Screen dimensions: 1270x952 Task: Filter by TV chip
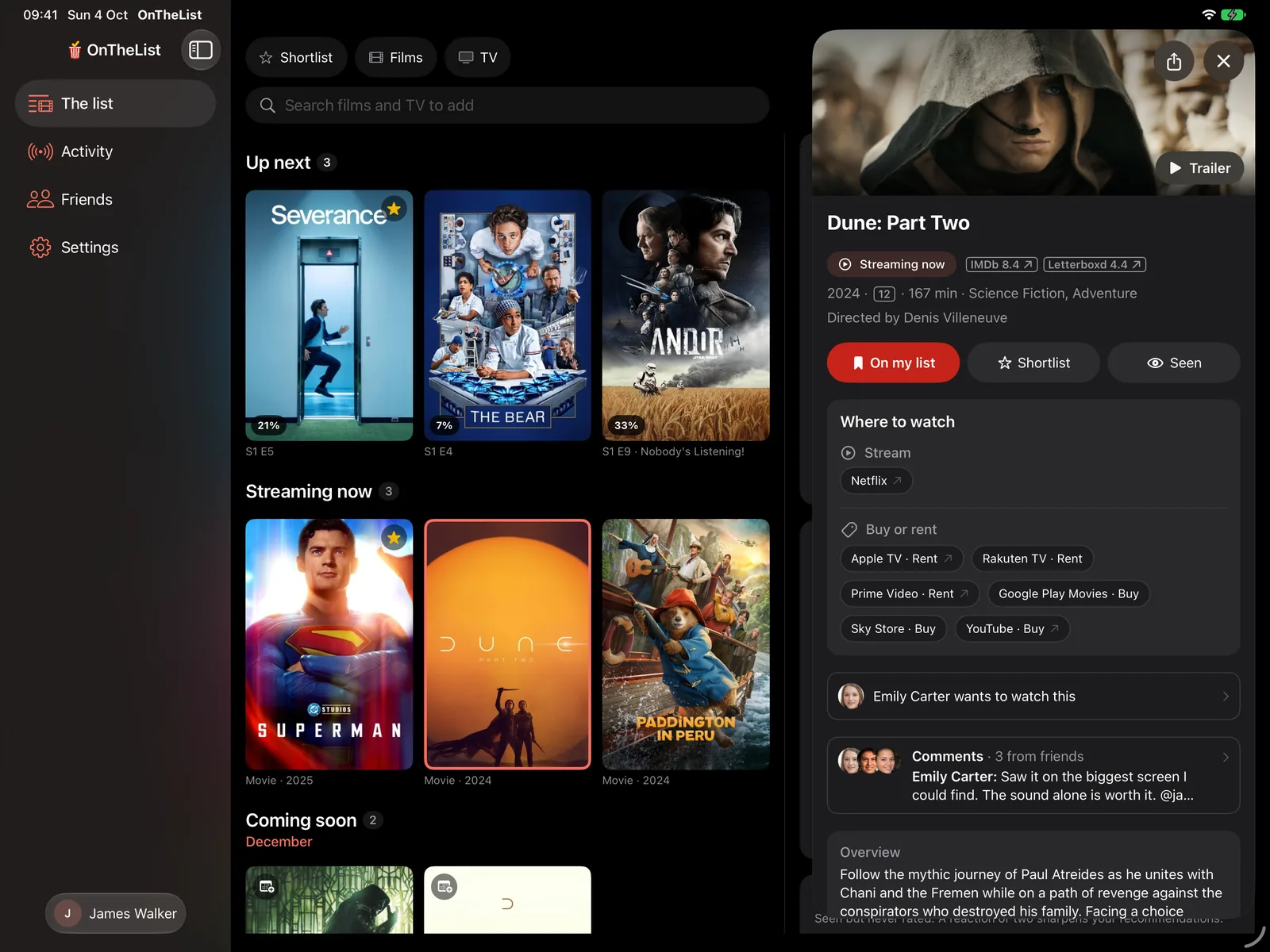coord(477,57)
